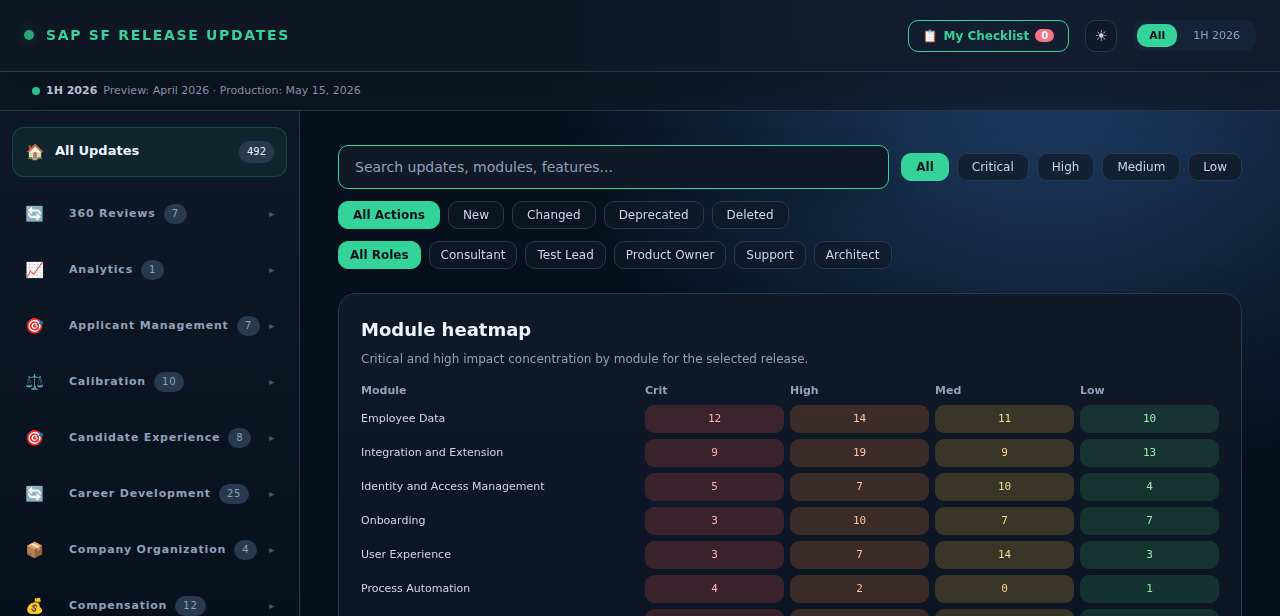Click the 492 updates count badge
Viewport: 1280px width, 616px height.
click(256, 152)
